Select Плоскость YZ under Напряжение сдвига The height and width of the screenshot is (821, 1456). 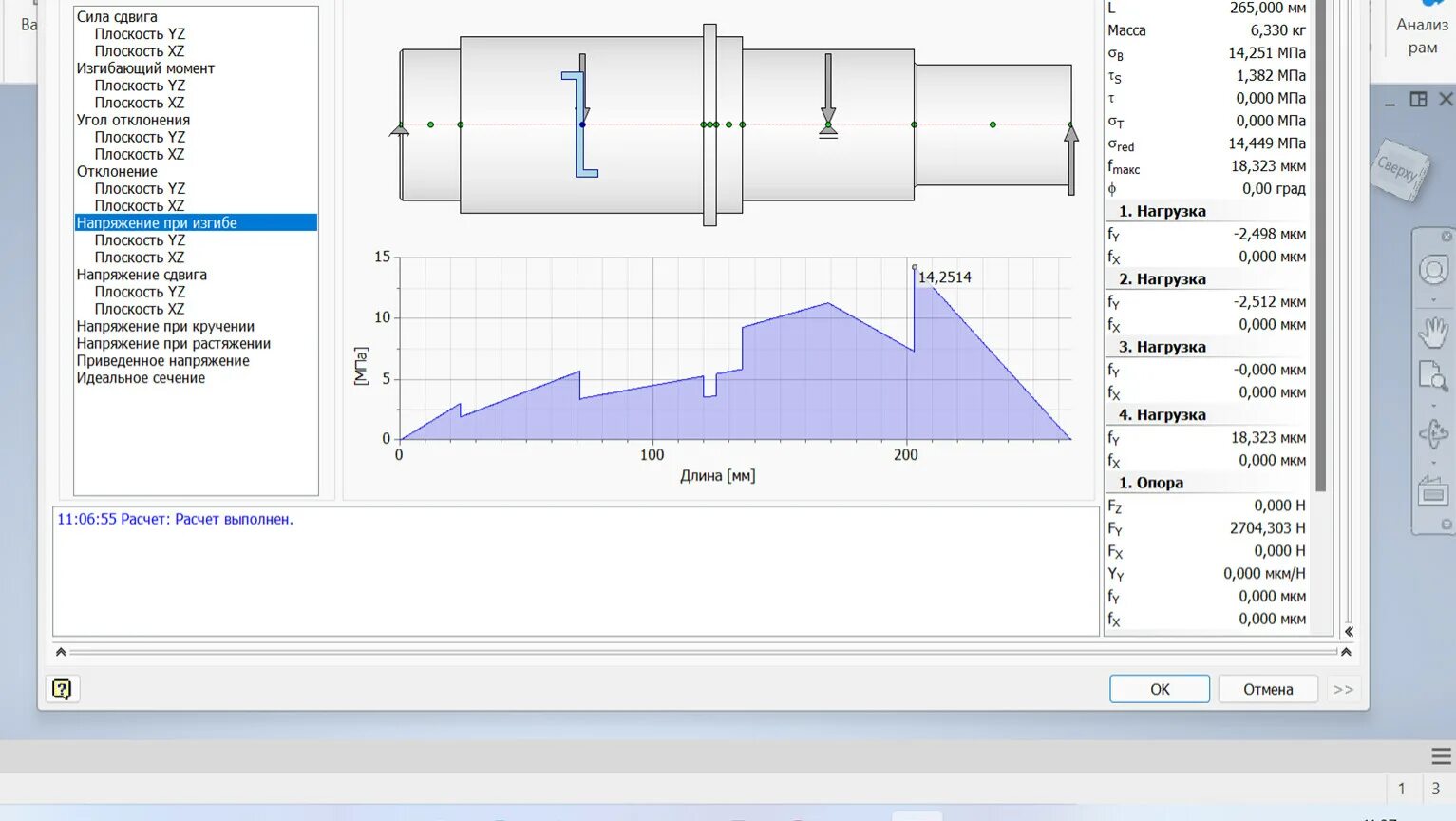[140, 292]
